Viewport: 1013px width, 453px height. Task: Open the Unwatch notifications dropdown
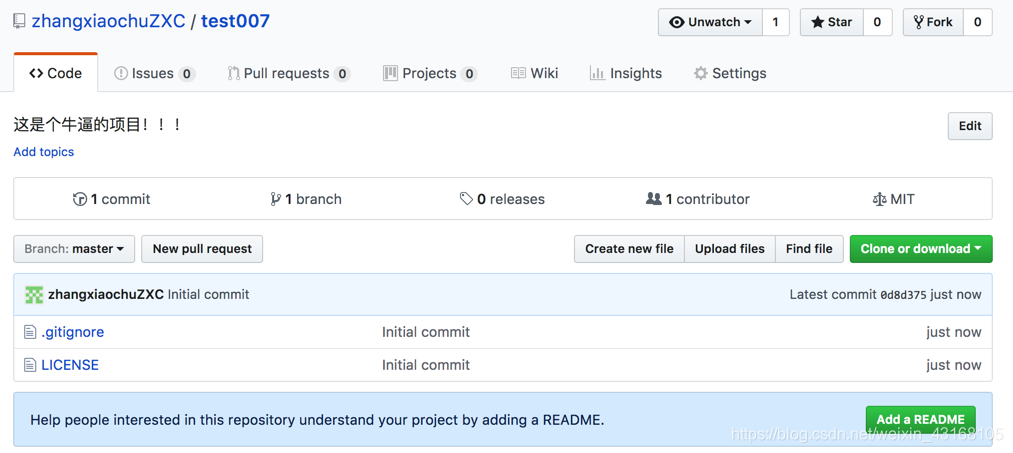[x=711, y=22]
